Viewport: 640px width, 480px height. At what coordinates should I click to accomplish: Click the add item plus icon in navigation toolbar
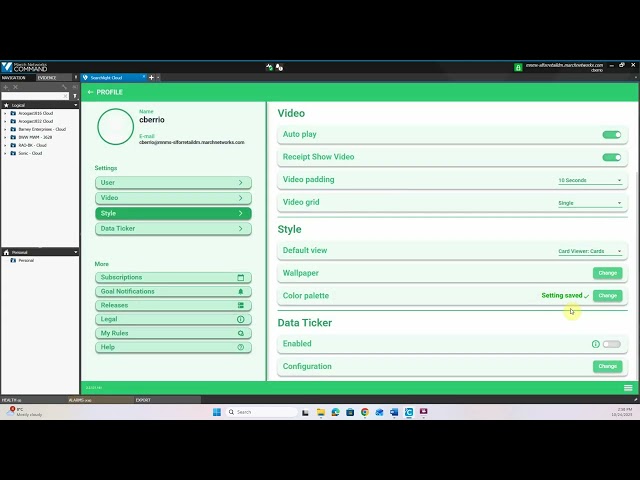point(6,87)
